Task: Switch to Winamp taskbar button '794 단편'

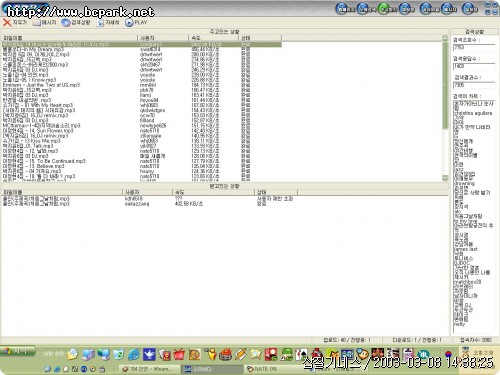Action: point(149,369)
